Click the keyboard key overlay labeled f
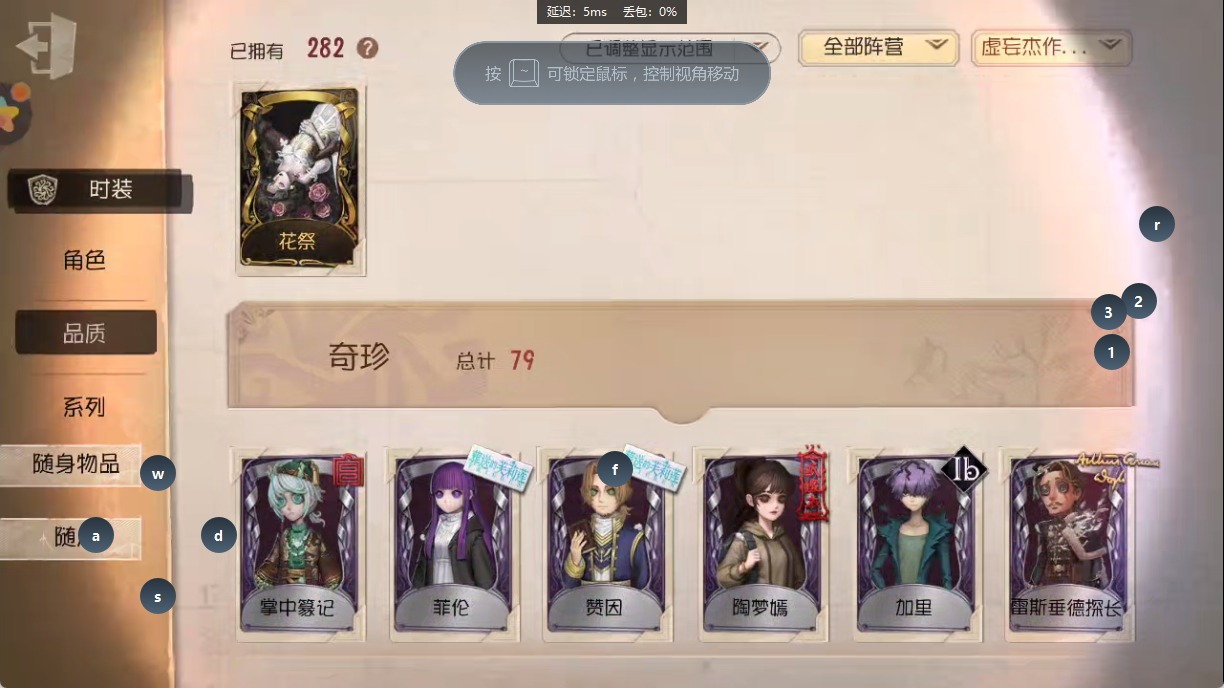The height and width of the screenshot is (688, 1224). pyautogui.click(x=615, y=468)
